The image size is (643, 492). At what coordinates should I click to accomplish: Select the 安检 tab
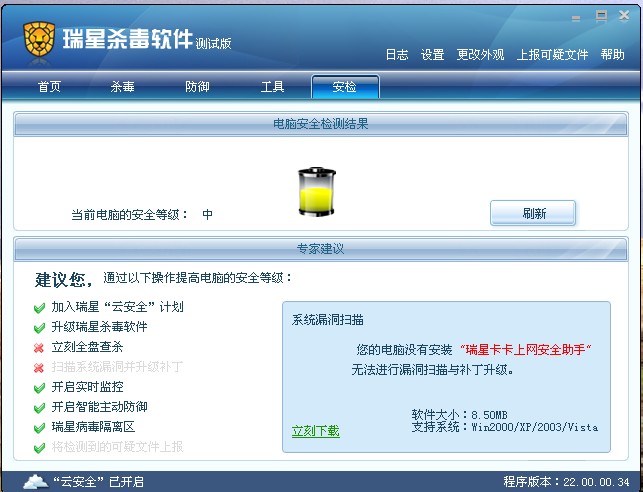[x=345, y=87]
